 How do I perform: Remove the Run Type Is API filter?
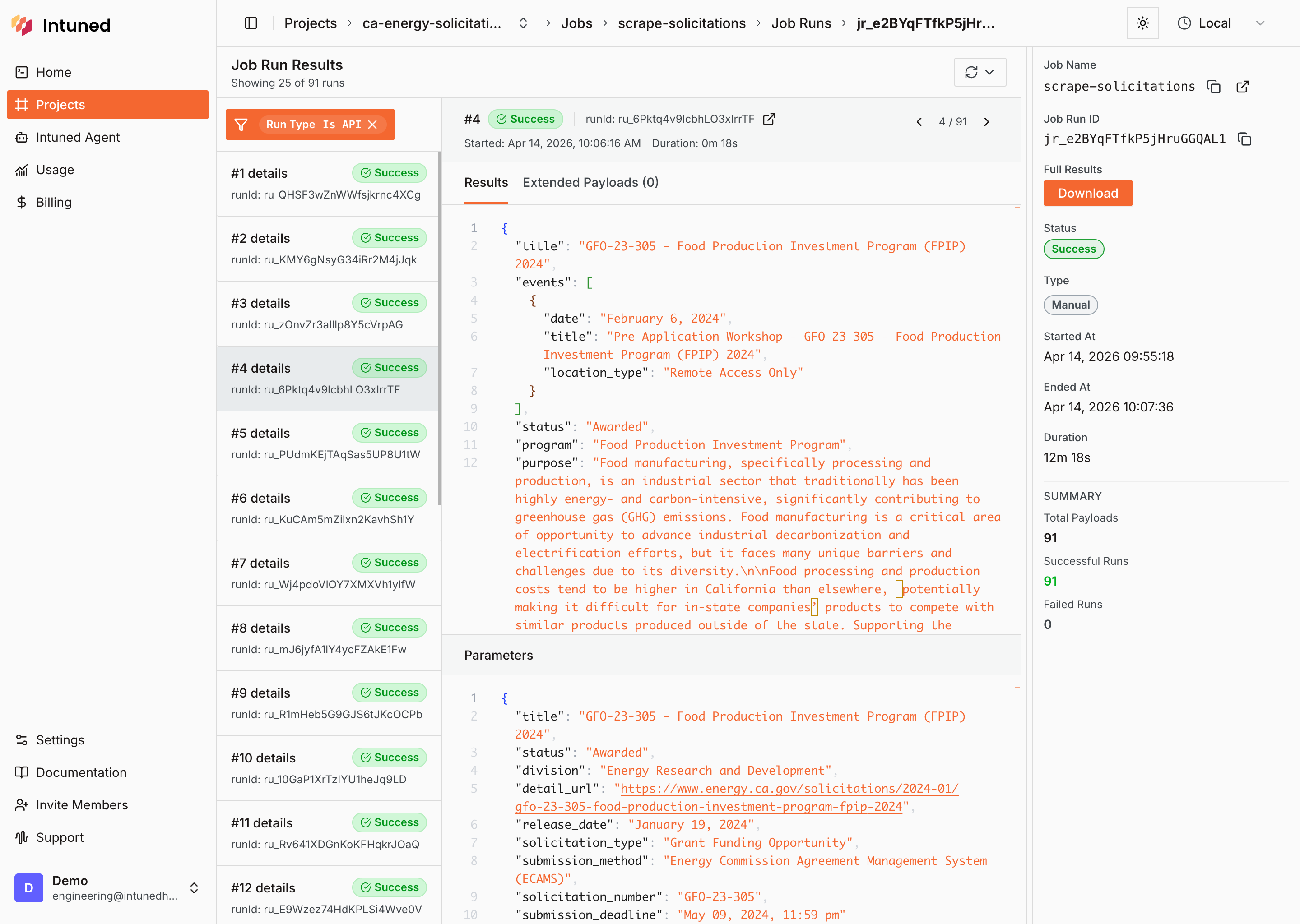point(373,124)
